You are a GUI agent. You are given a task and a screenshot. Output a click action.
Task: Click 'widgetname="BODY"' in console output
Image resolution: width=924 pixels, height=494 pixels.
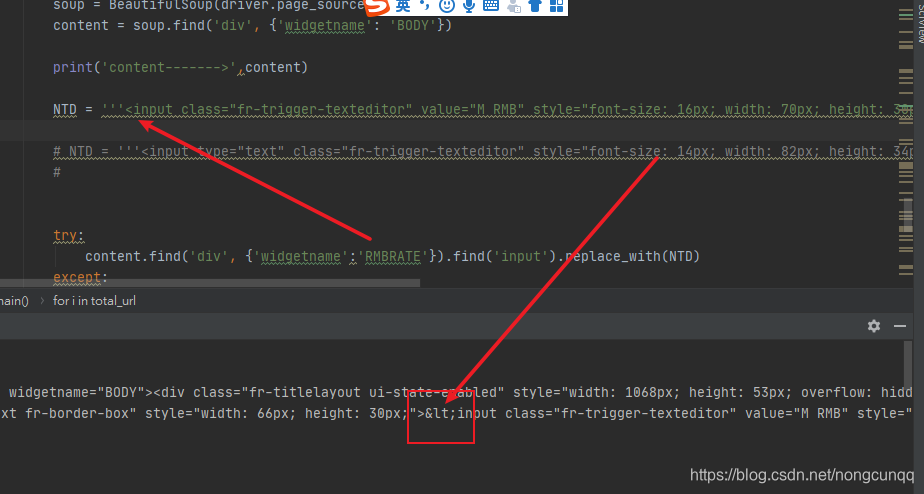coord(77,393)
